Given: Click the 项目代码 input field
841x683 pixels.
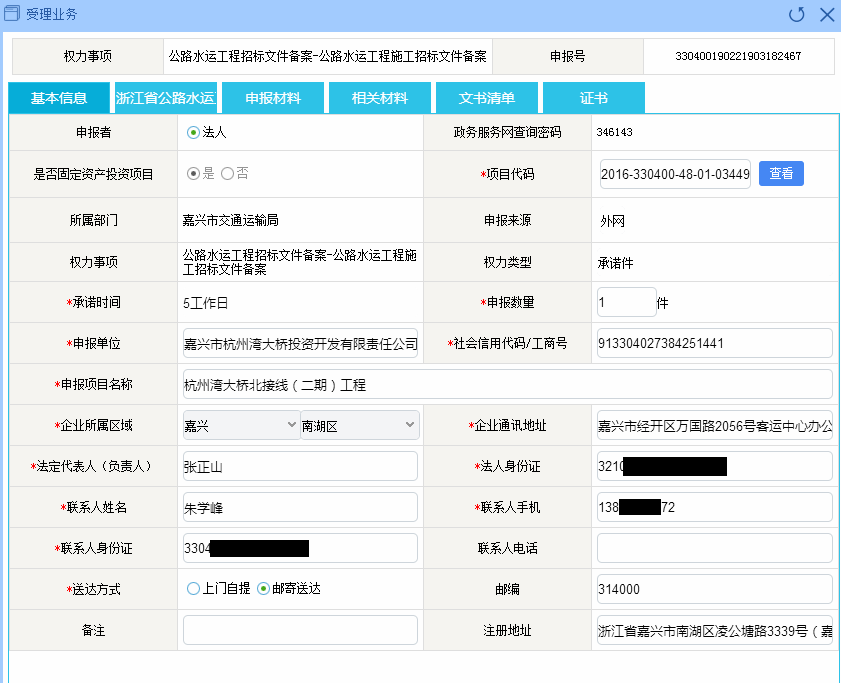Looking at the screenshot, I should tap(675, 174).
